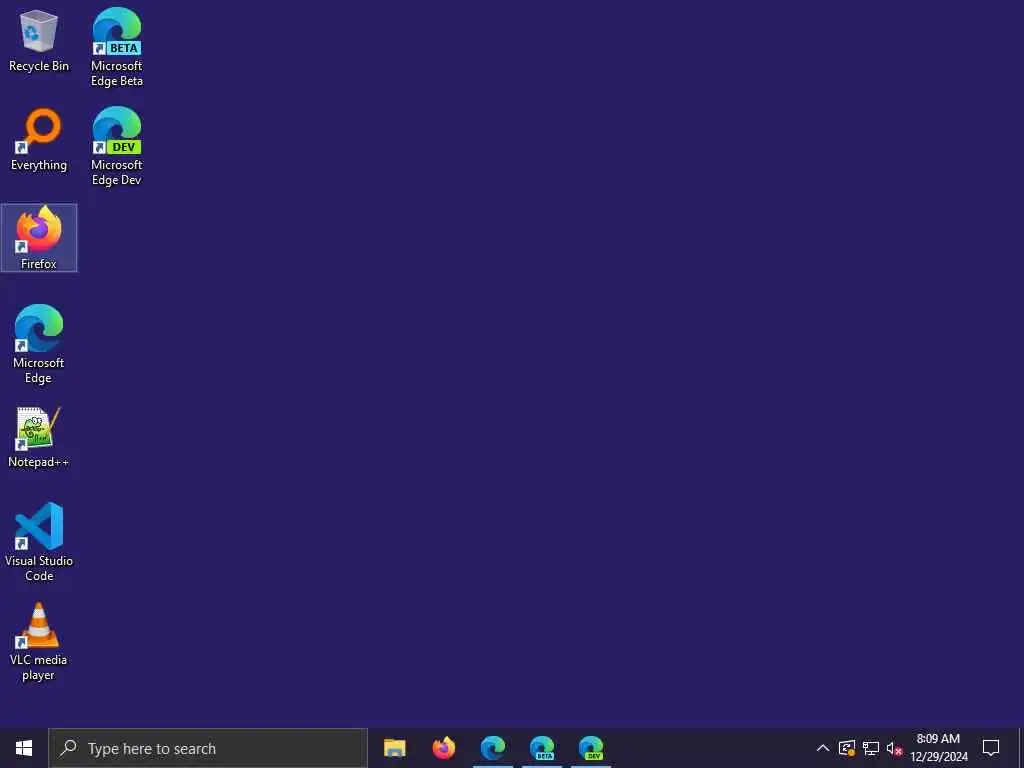The image size is (1024, 768).
Task: Select the Everything search desktop shortcut
Action: [x=39, y=139]
